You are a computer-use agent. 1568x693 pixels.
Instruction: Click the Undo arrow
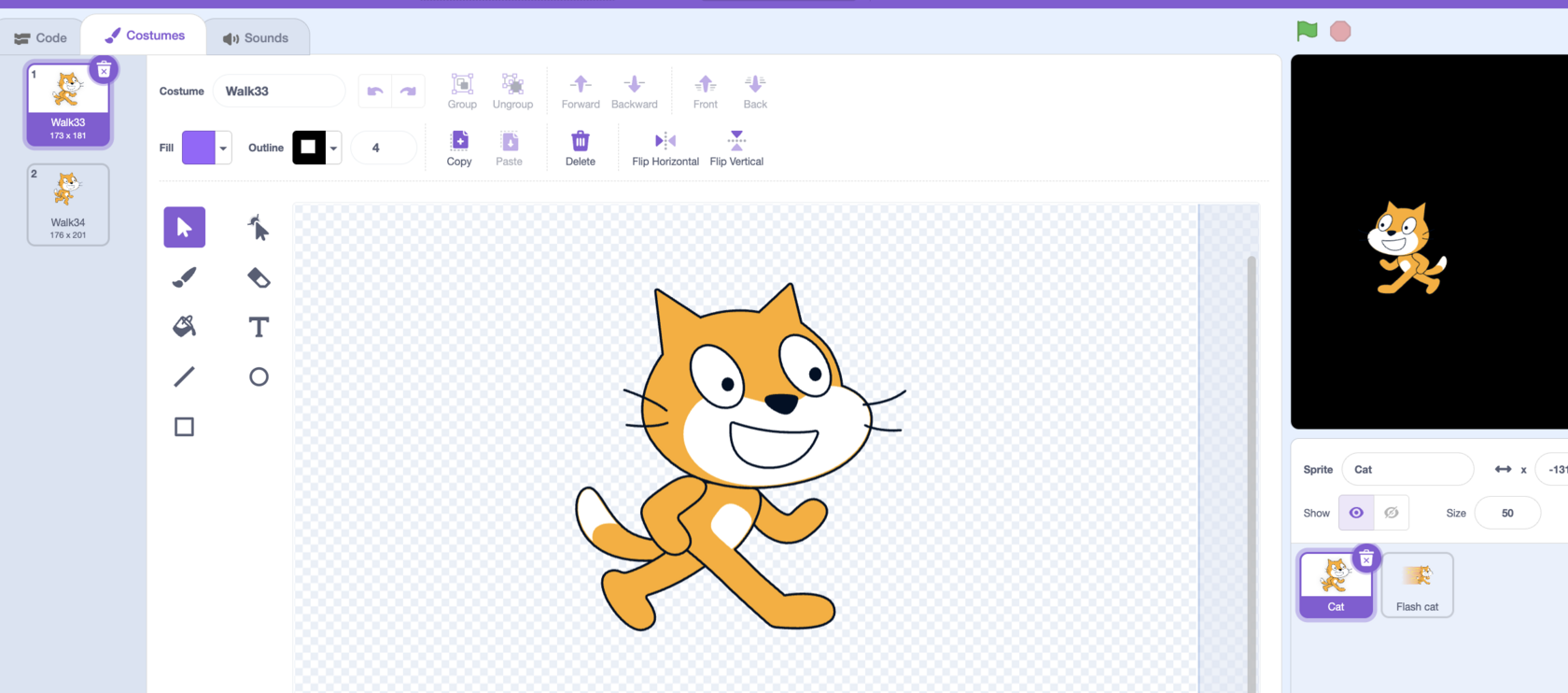375,91
